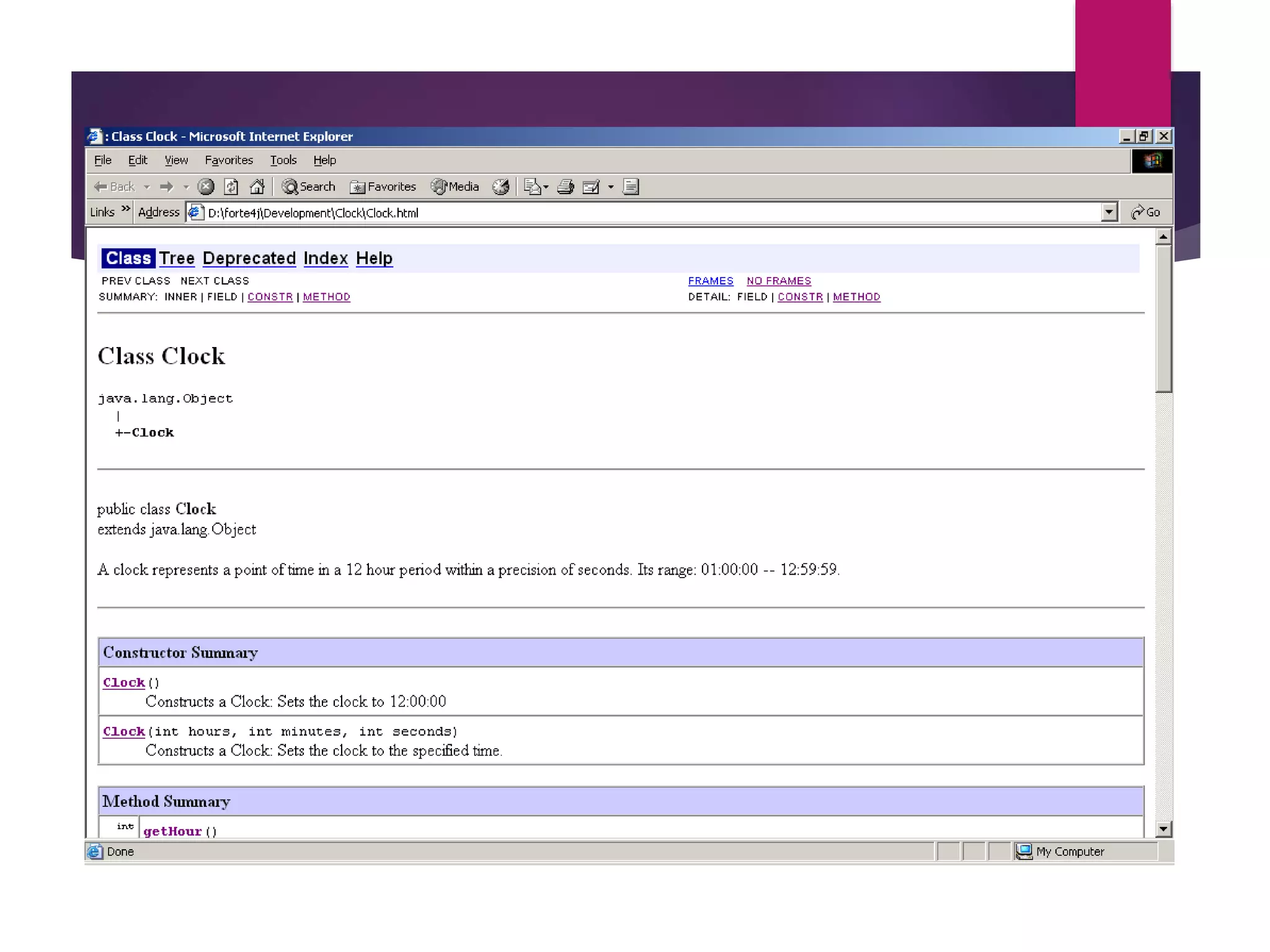Image resolution: width=1270 pixels, height=952 pixels.
Task: Click the Forward arrow button
Action: (x=166, y=187)
